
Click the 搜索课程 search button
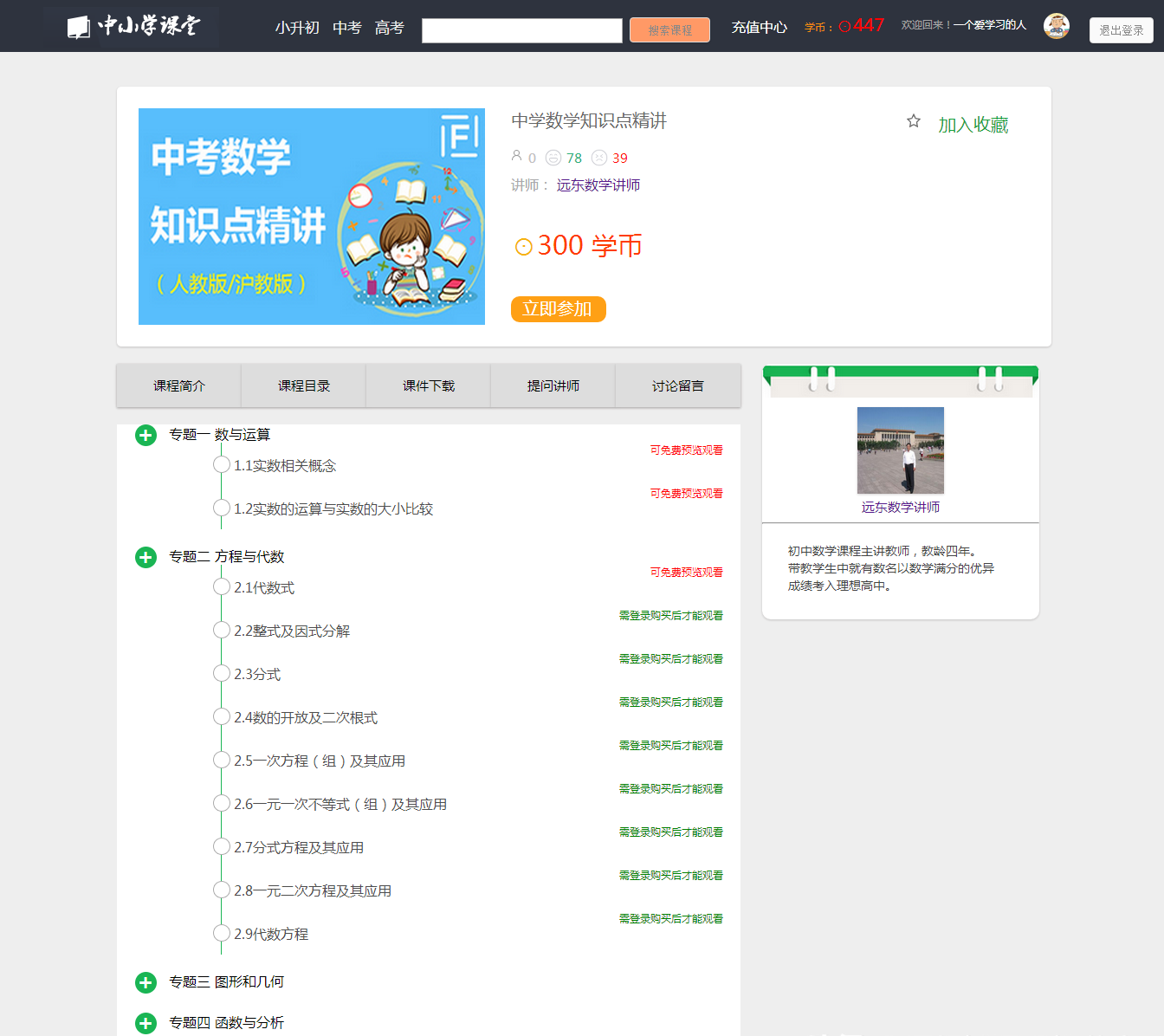(669, 30)
